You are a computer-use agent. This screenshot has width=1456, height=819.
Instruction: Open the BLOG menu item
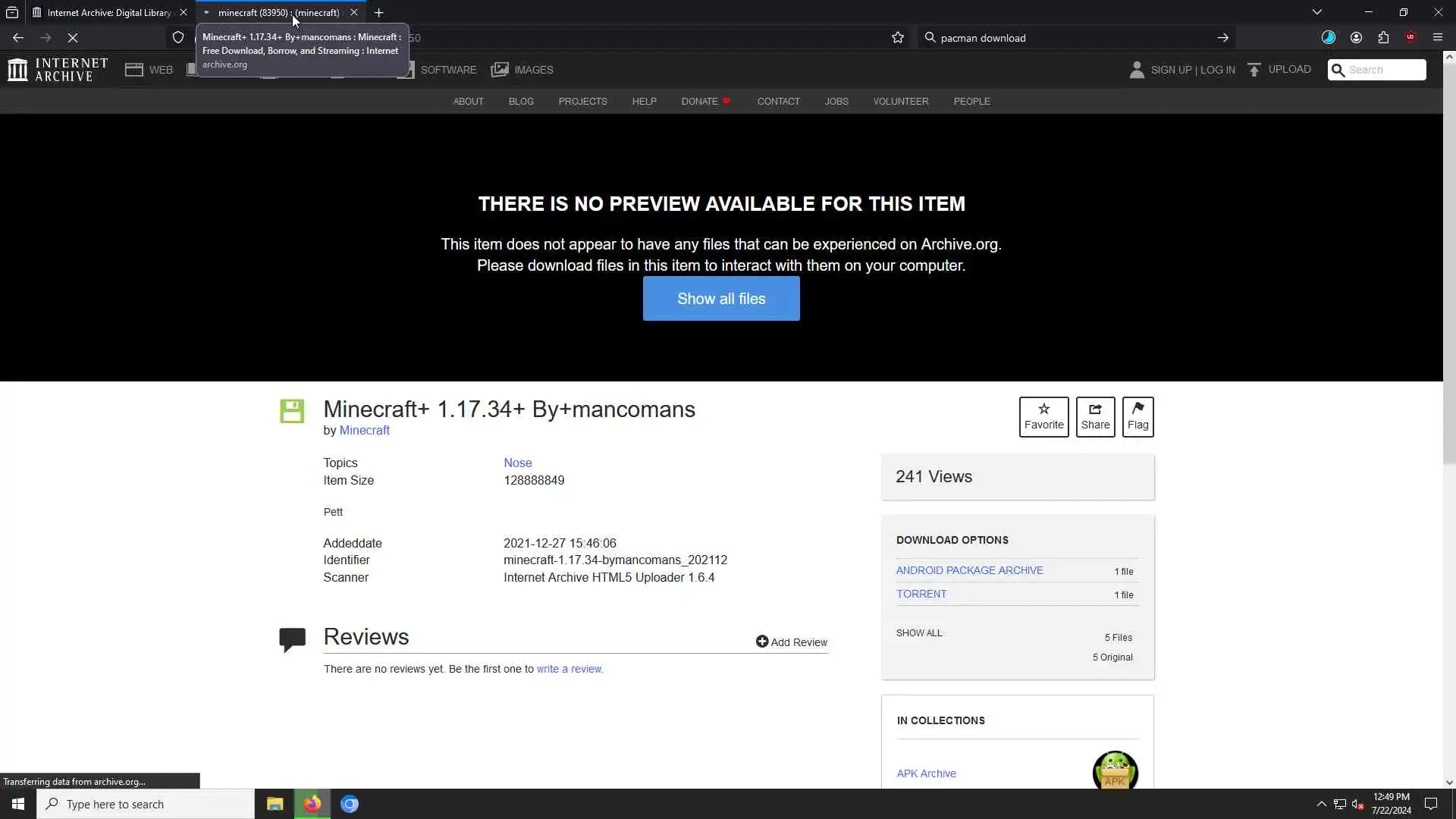[521, 102]
